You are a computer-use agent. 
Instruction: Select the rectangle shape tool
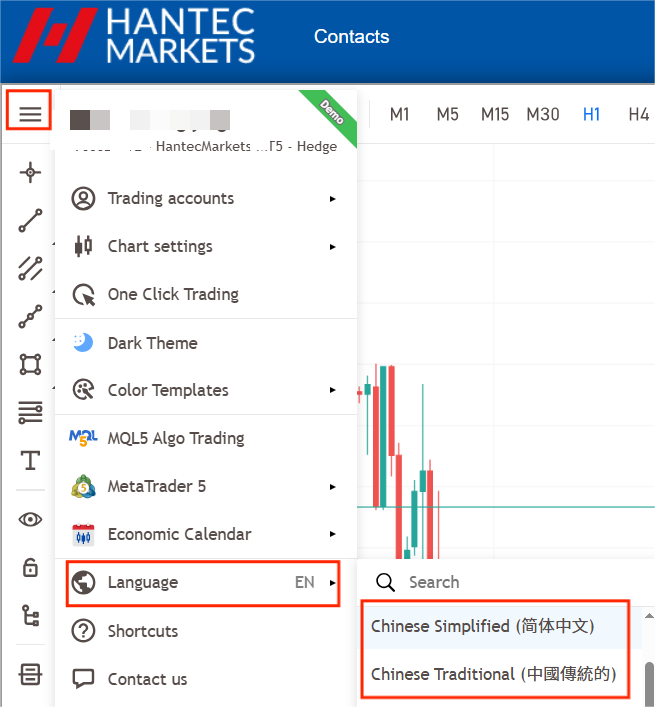(30, 364)
